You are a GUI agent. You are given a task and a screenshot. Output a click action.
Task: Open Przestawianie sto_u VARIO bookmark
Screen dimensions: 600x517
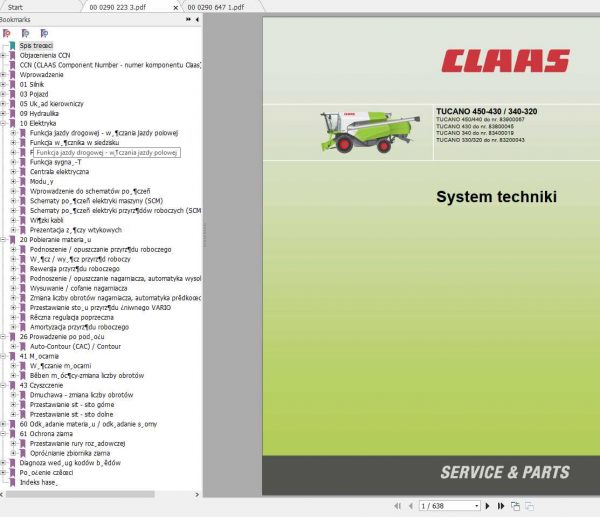tap(101, 308)
